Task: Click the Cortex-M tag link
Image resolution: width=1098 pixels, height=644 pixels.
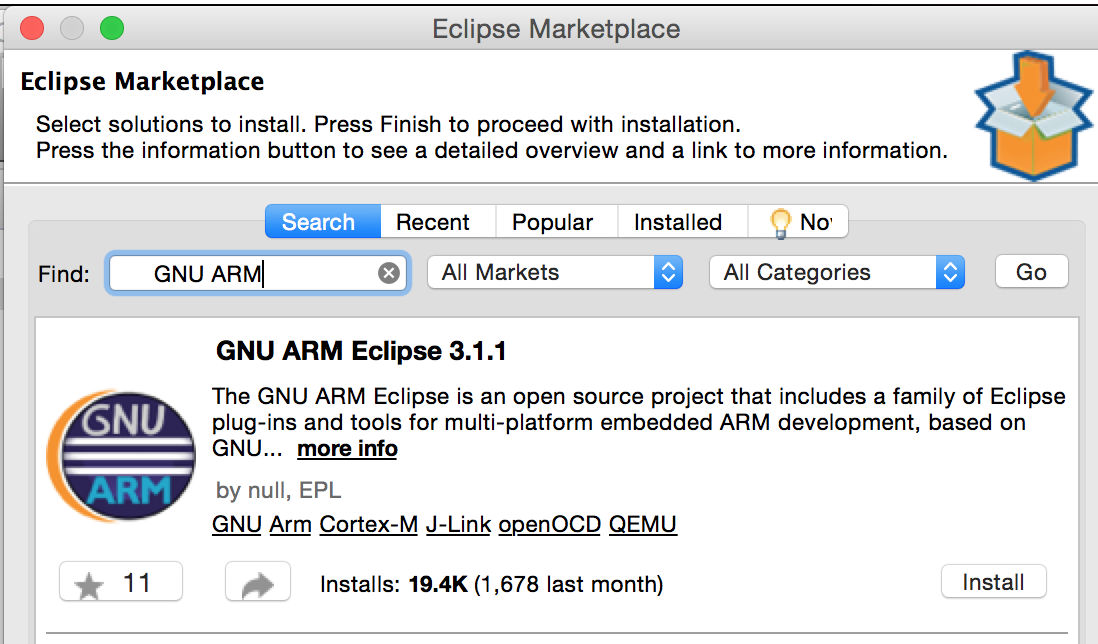Action: [x=368, y=524]
